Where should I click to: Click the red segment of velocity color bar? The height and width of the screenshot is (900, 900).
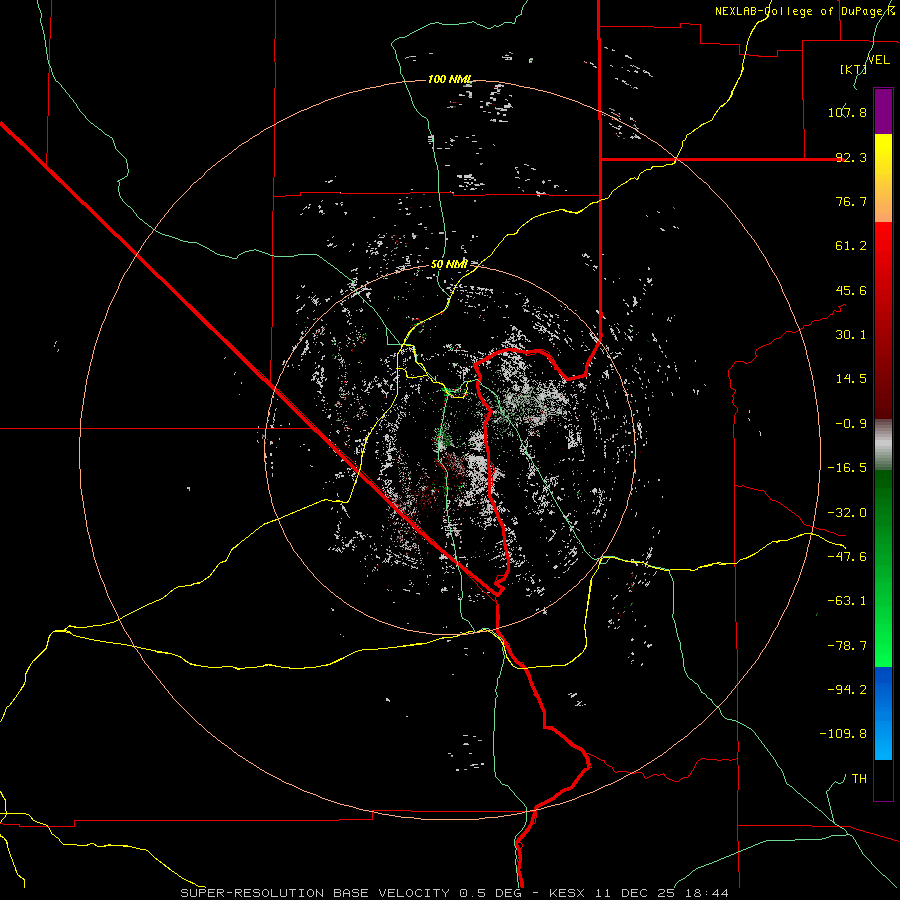click(883, 320)
